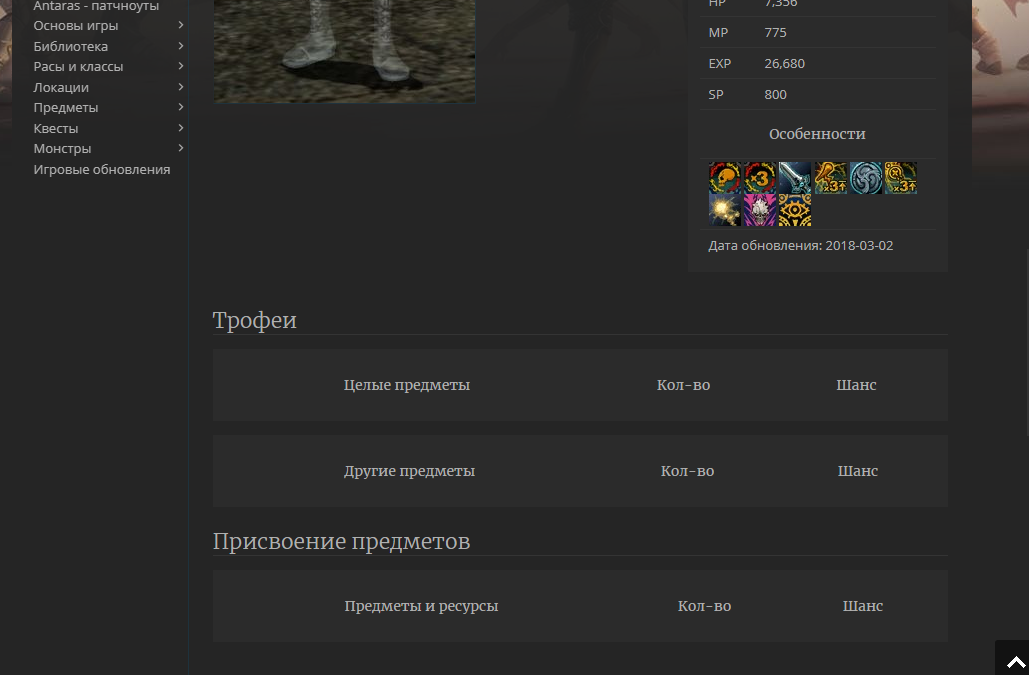Select the silver sword feature icon

795,178
